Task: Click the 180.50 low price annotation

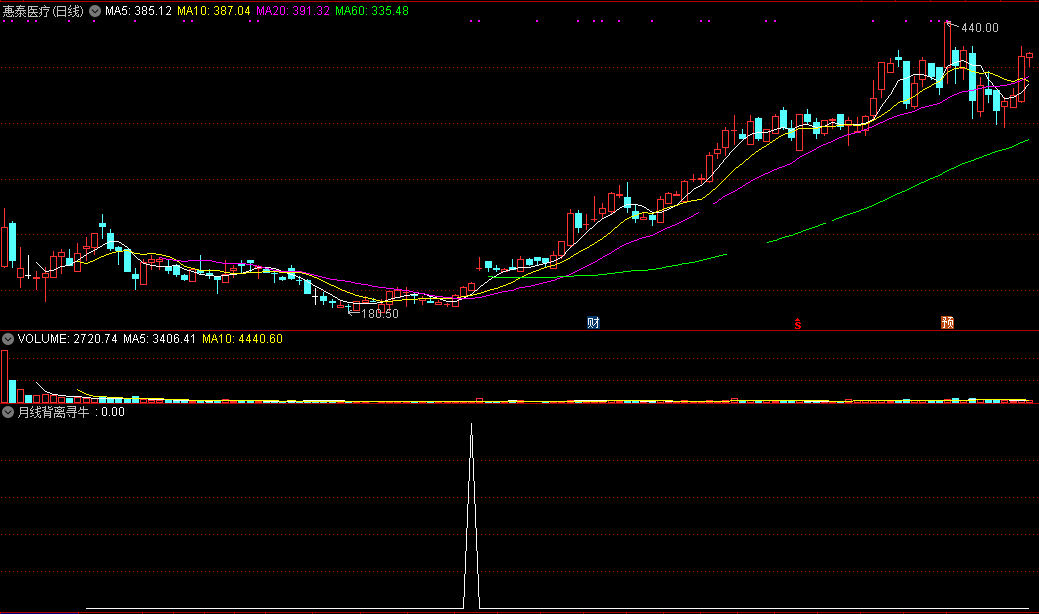Action: coord(380,314)
